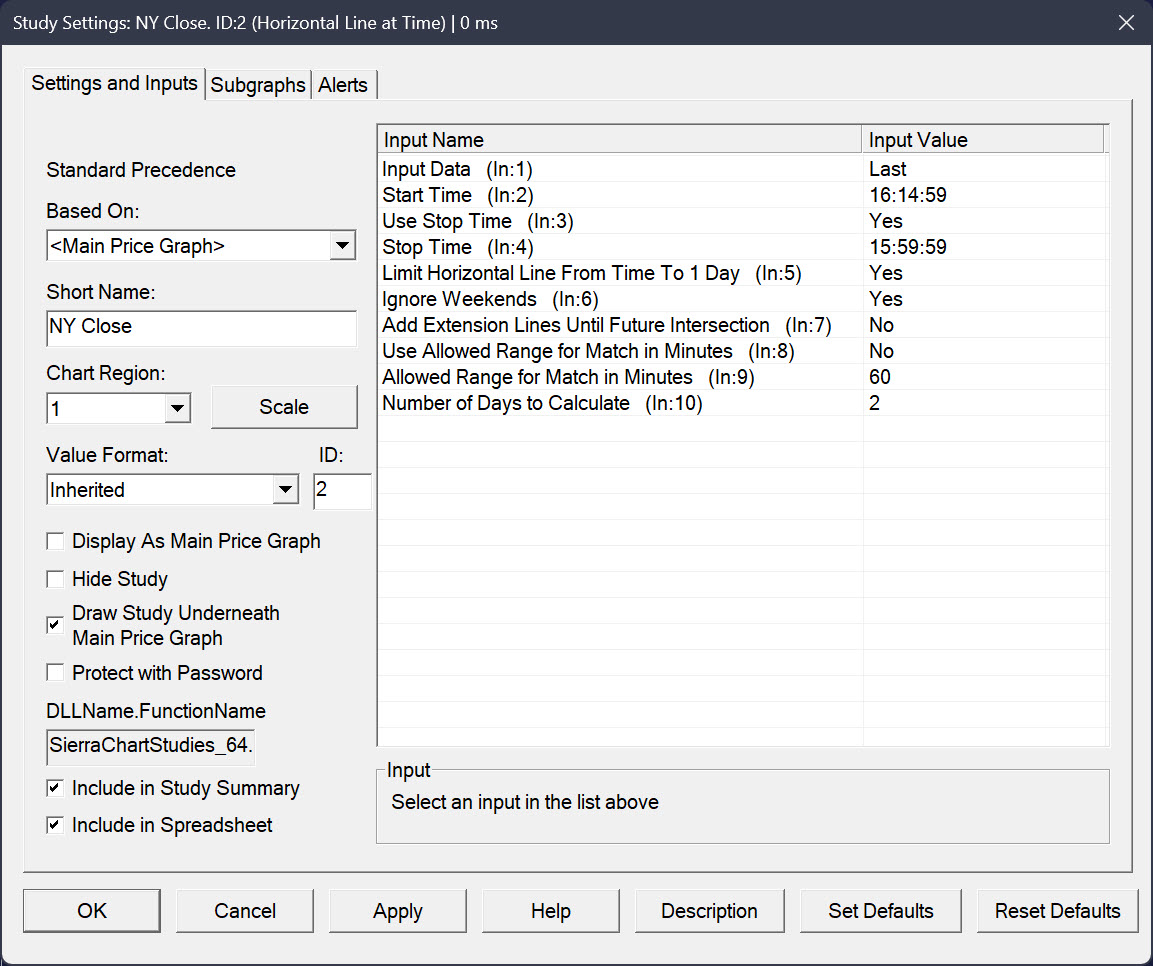The image size is (1153, 966).
Task: Open the Chart Region dropdown
Action: tap(177, 408)
